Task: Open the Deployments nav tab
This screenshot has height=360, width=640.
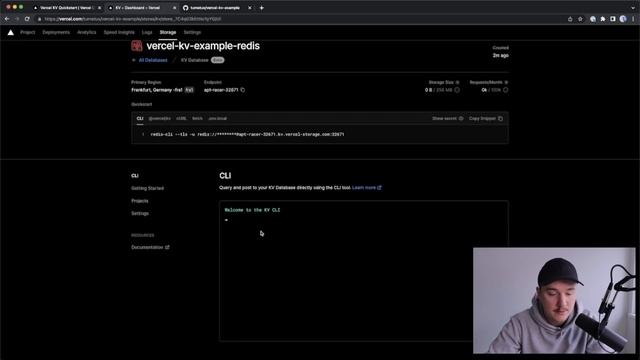Action: pos(56,32)
